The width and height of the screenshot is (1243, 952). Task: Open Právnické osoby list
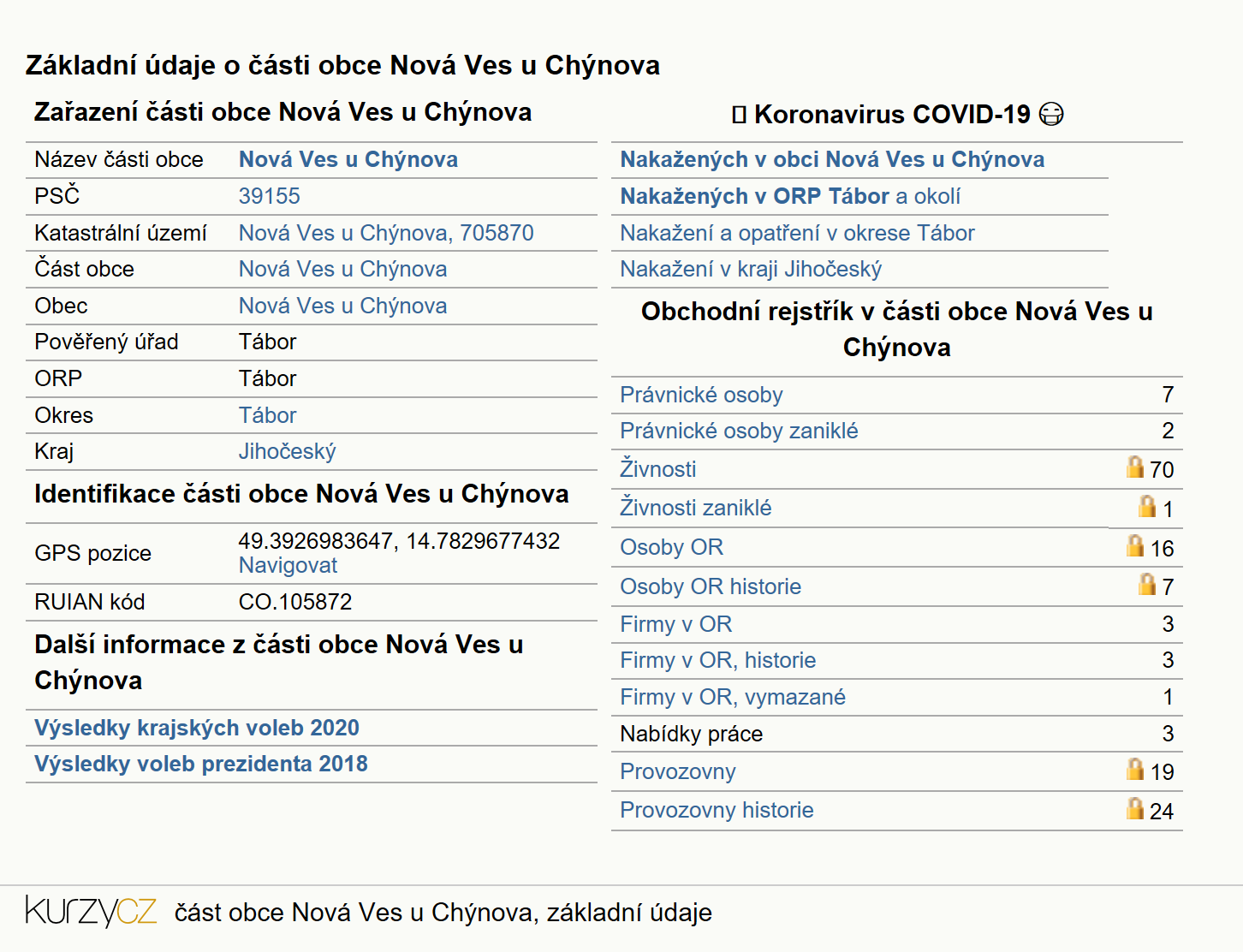[701, 395]
